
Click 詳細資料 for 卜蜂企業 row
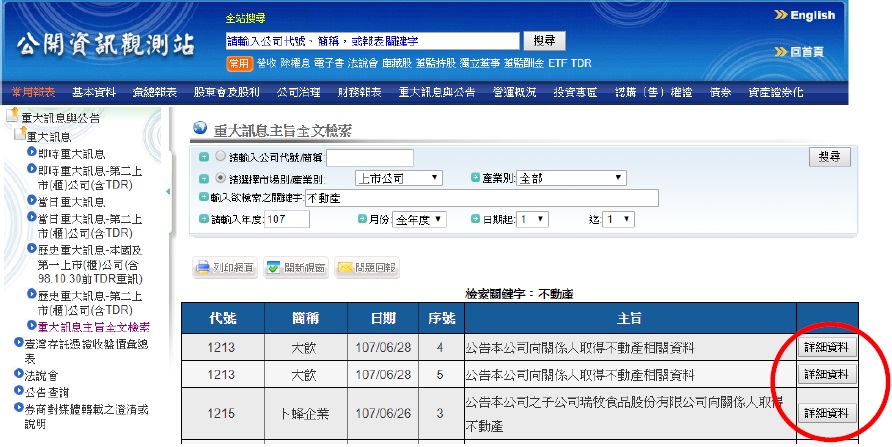pyautogui.click(x=827, y=412)
